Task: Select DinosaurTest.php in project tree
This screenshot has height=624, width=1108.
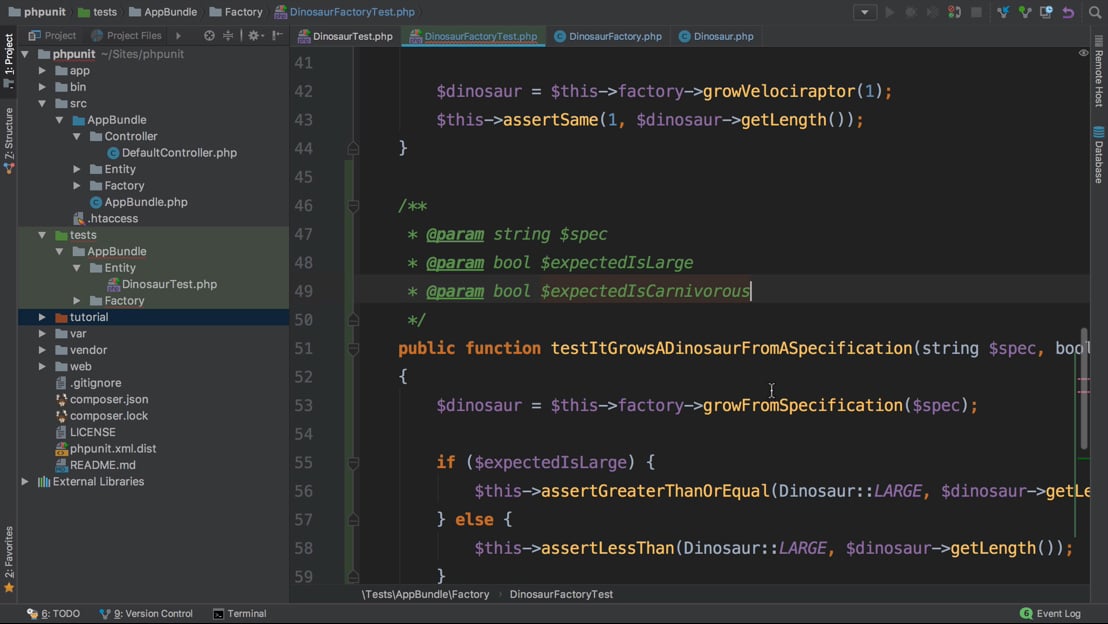Action: (162, 284)
